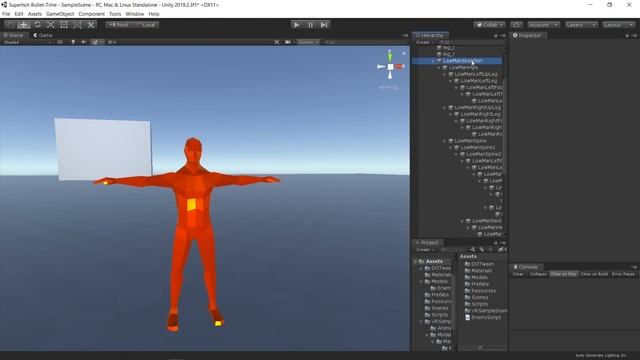The image size is (640, 360).
Task: Toggle Clear on Play in Console
Action: coord(563,274)
